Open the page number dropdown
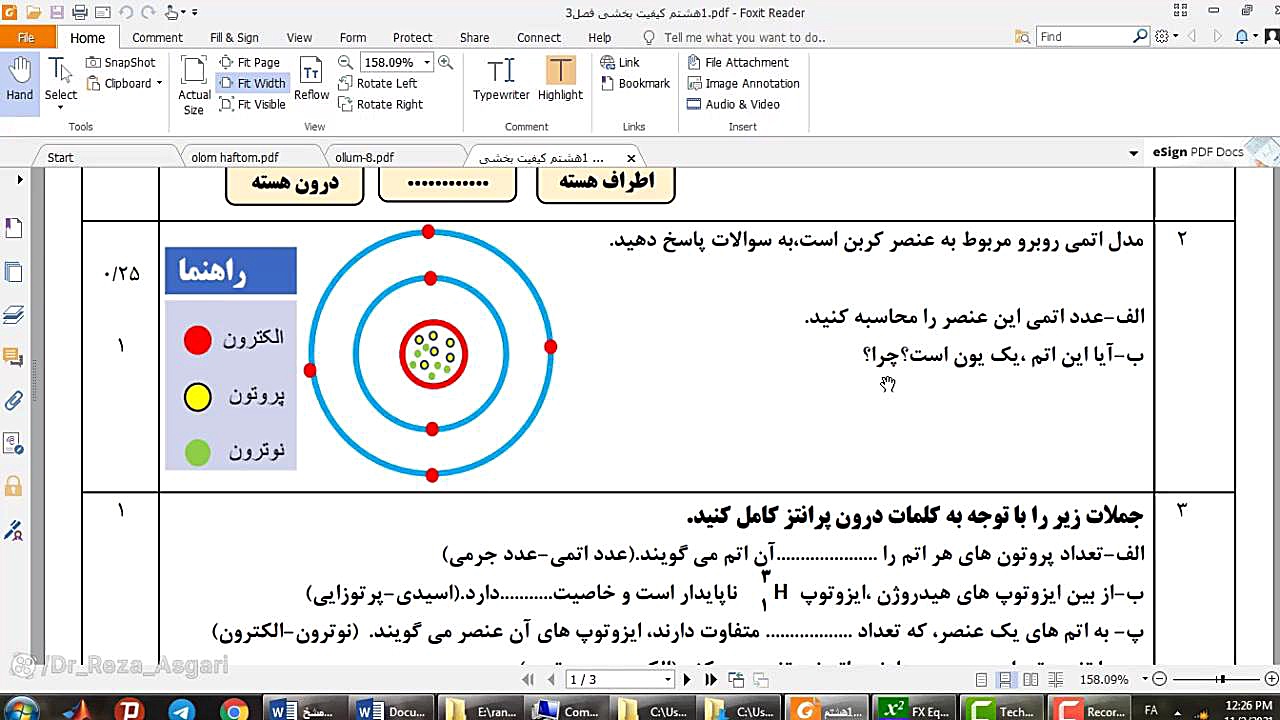1280x720 pixels. (x=667, y=680)
